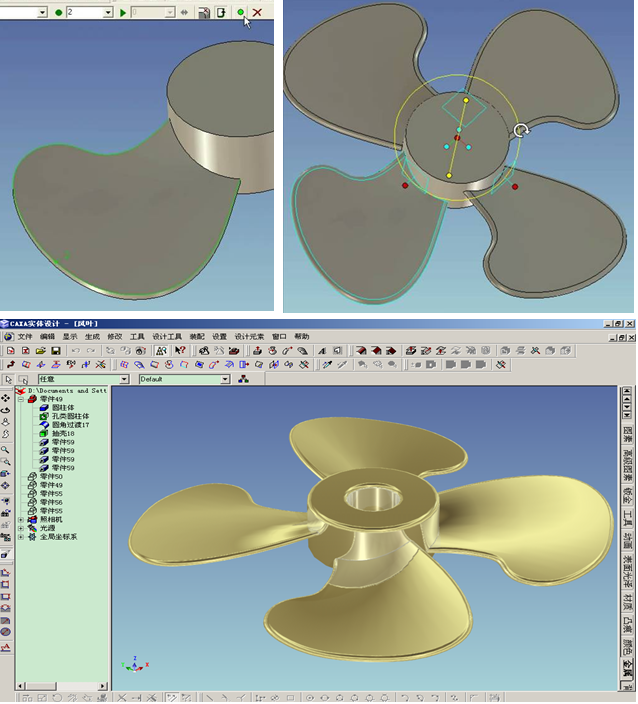The width and height of the screenshot is (638, 704).
Task: Click the Save disk icon
Action: [x=55, y=351]
